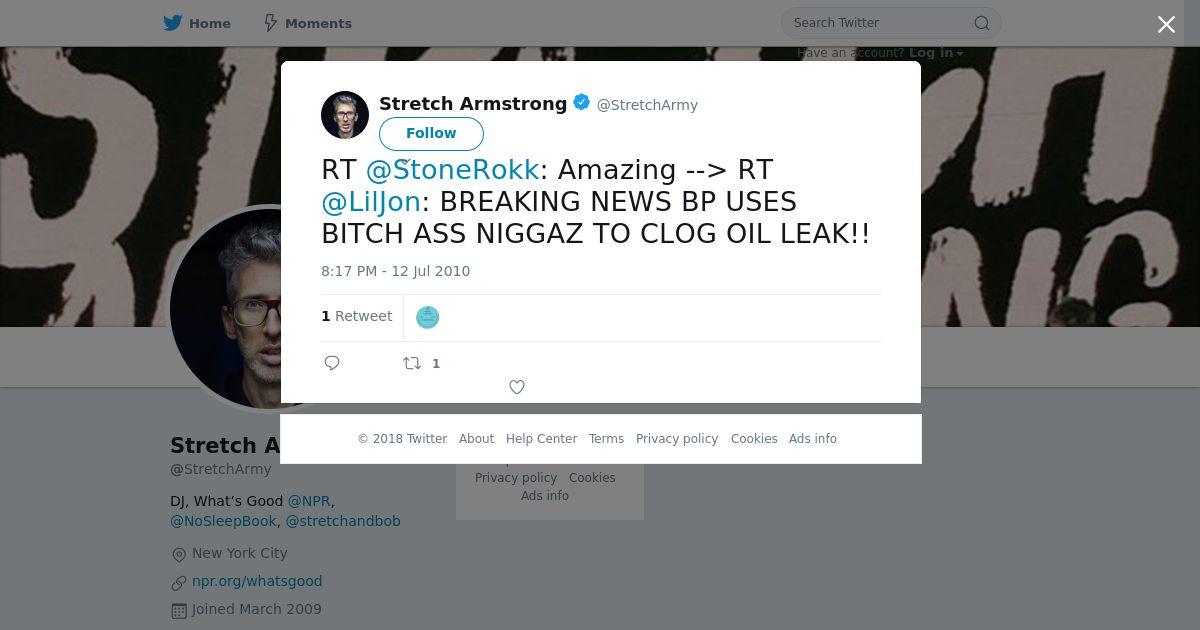
Task: Open the retweeter's teal avatar
Action: coord(427,317)
